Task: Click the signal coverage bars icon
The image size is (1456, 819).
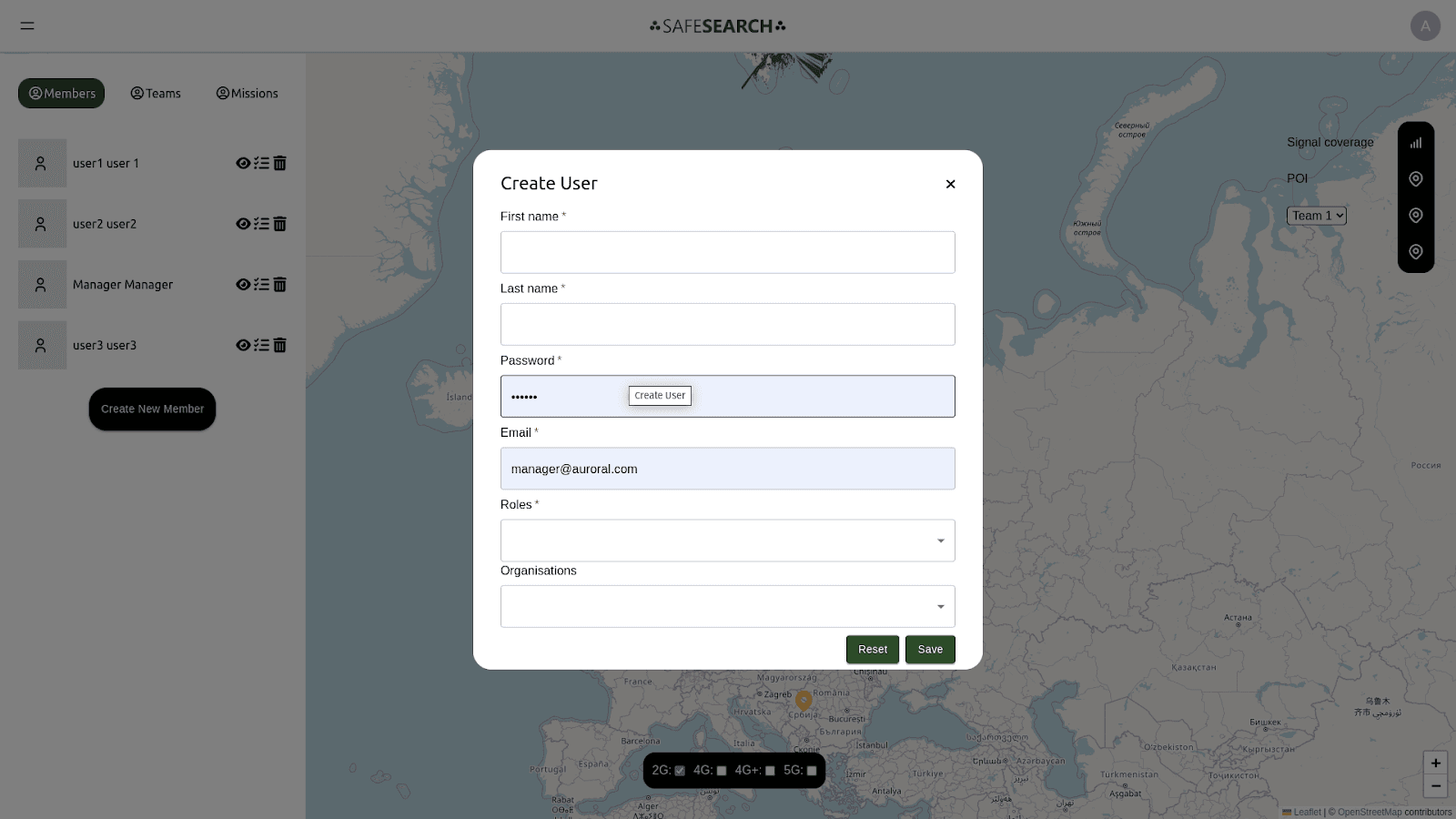Action: click(x=1416, y=143)
